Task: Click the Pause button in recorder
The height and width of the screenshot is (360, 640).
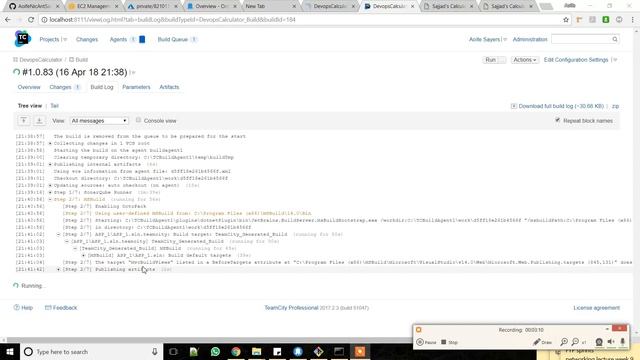Action: 426,342
